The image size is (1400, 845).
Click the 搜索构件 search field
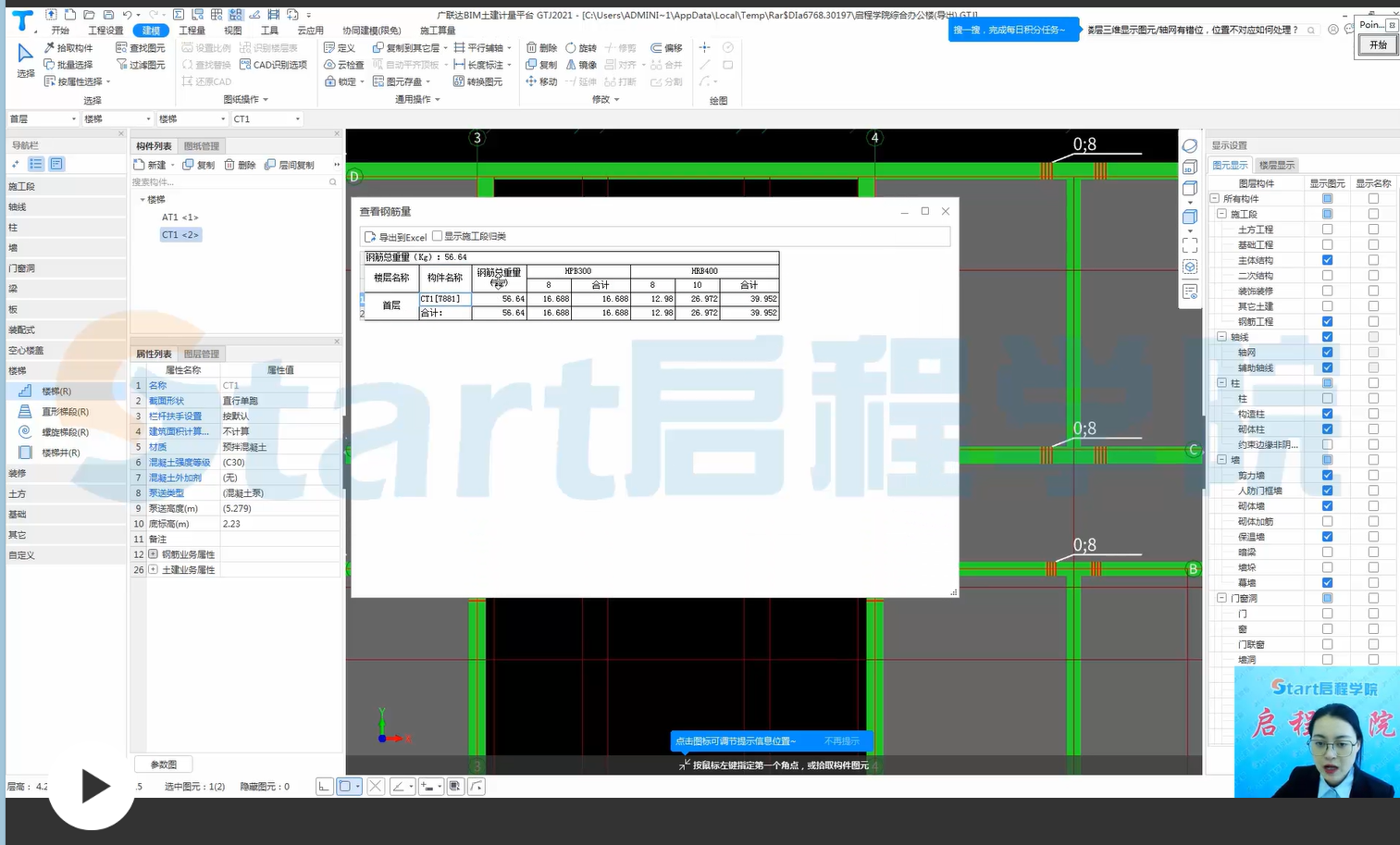(x=234, y=182)
